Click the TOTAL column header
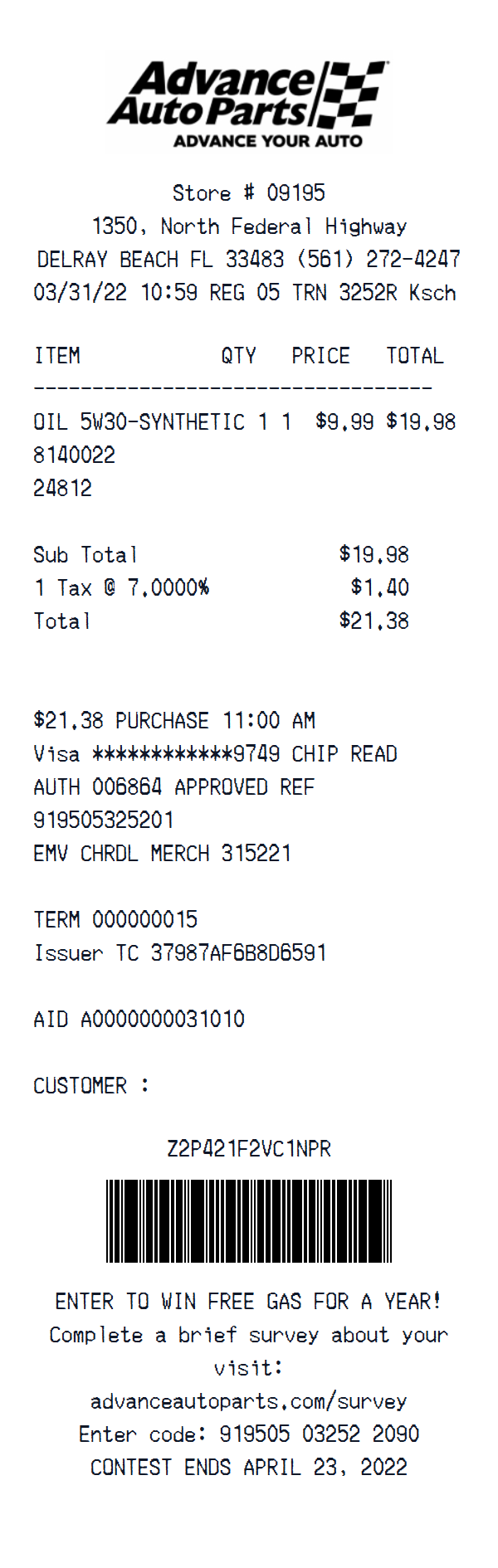 tap(414, 356)
